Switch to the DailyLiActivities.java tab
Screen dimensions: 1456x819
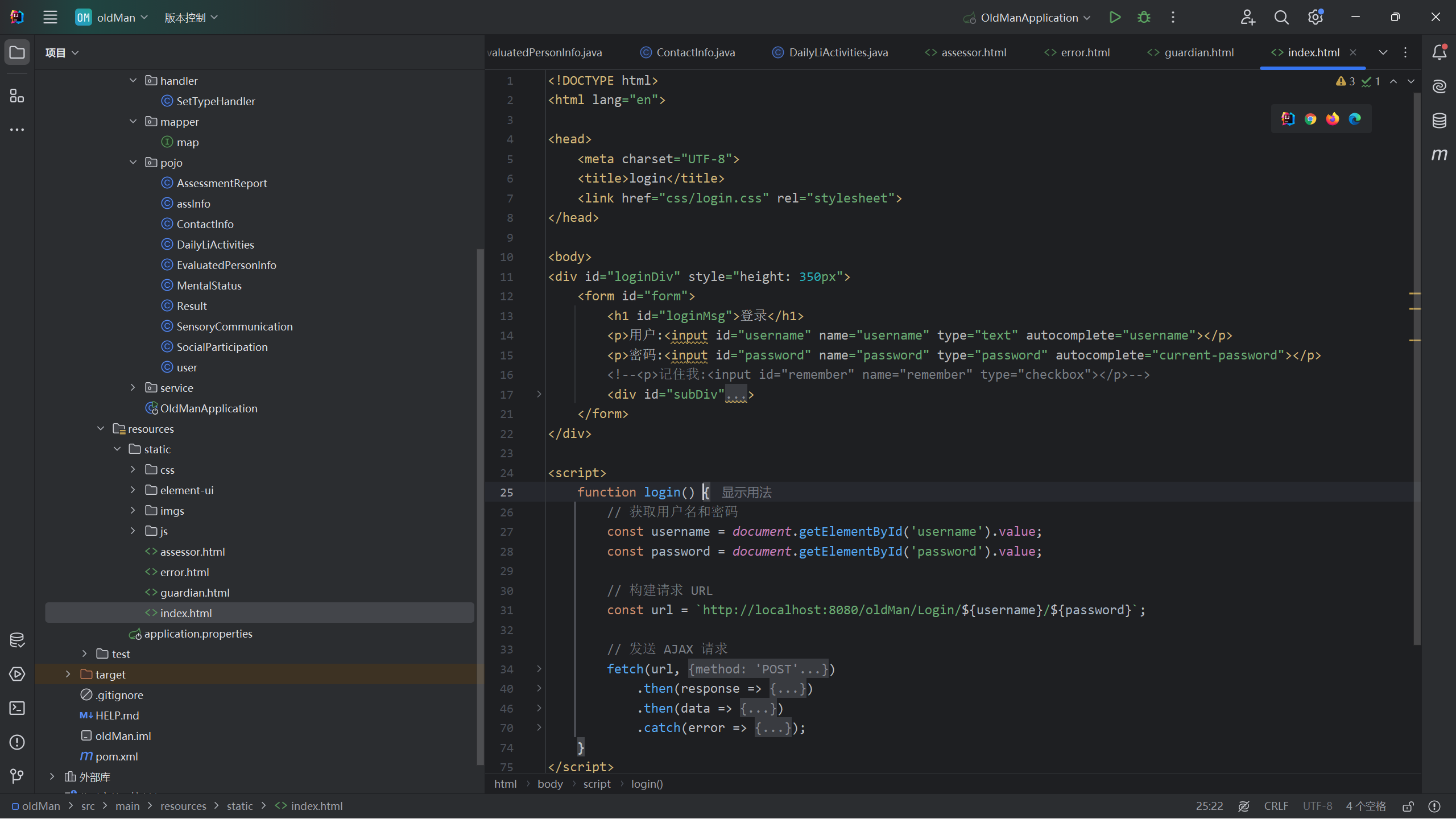pyautogui.click(x=830, y=52)
